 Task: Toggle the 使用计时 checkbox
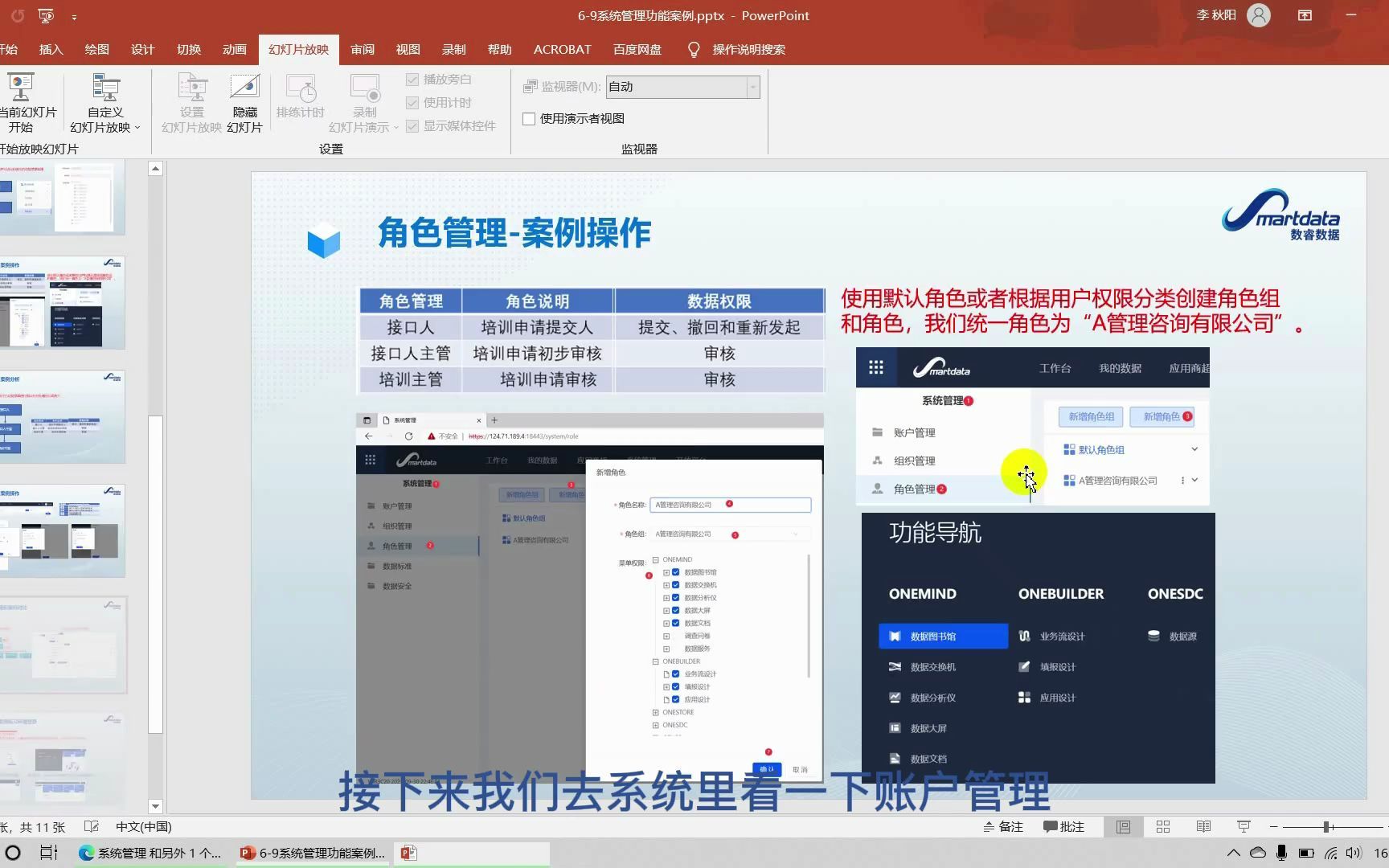click(x=412, y=103)
